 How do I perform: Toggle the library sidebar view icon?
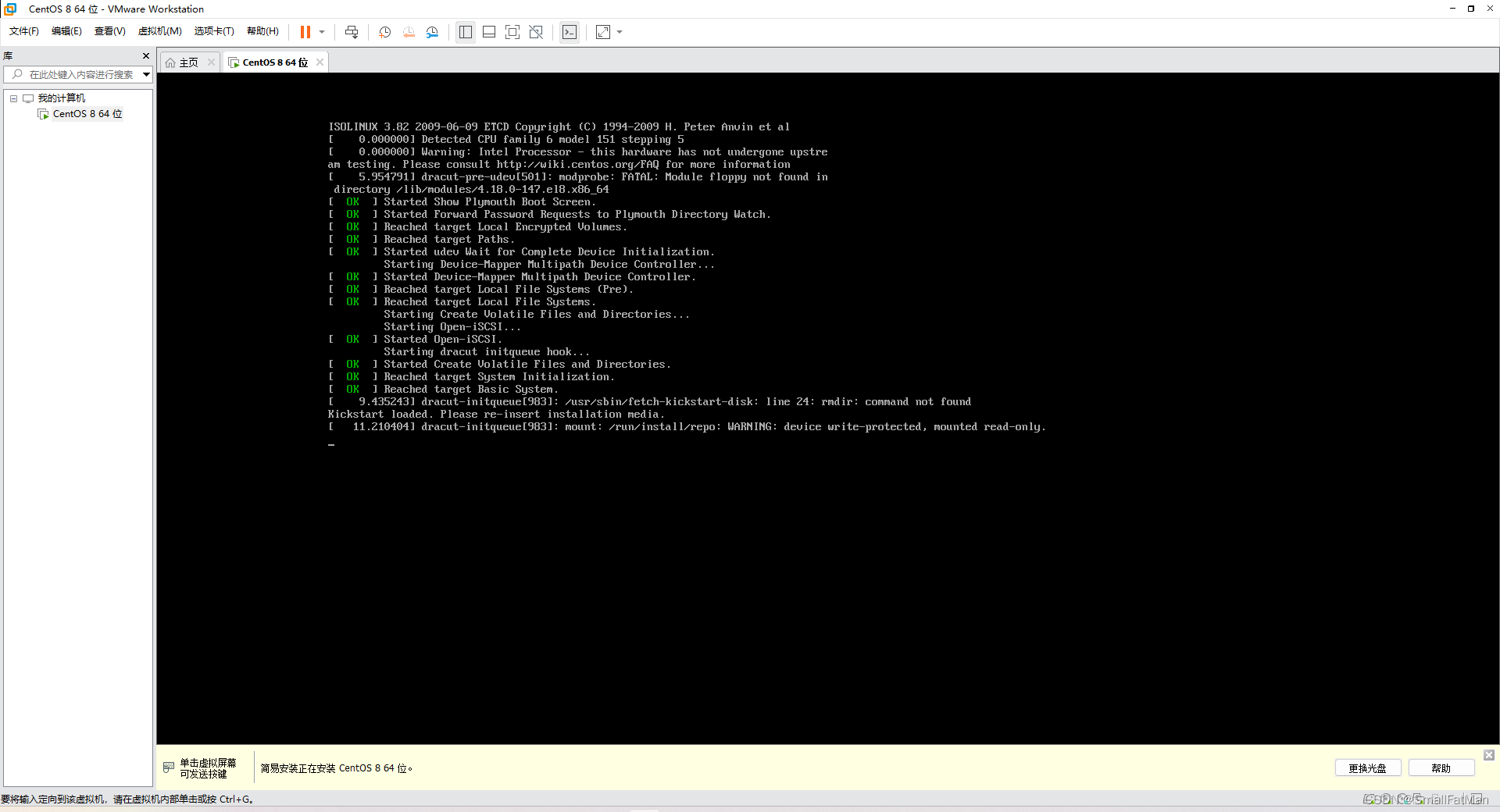point(466,32)
